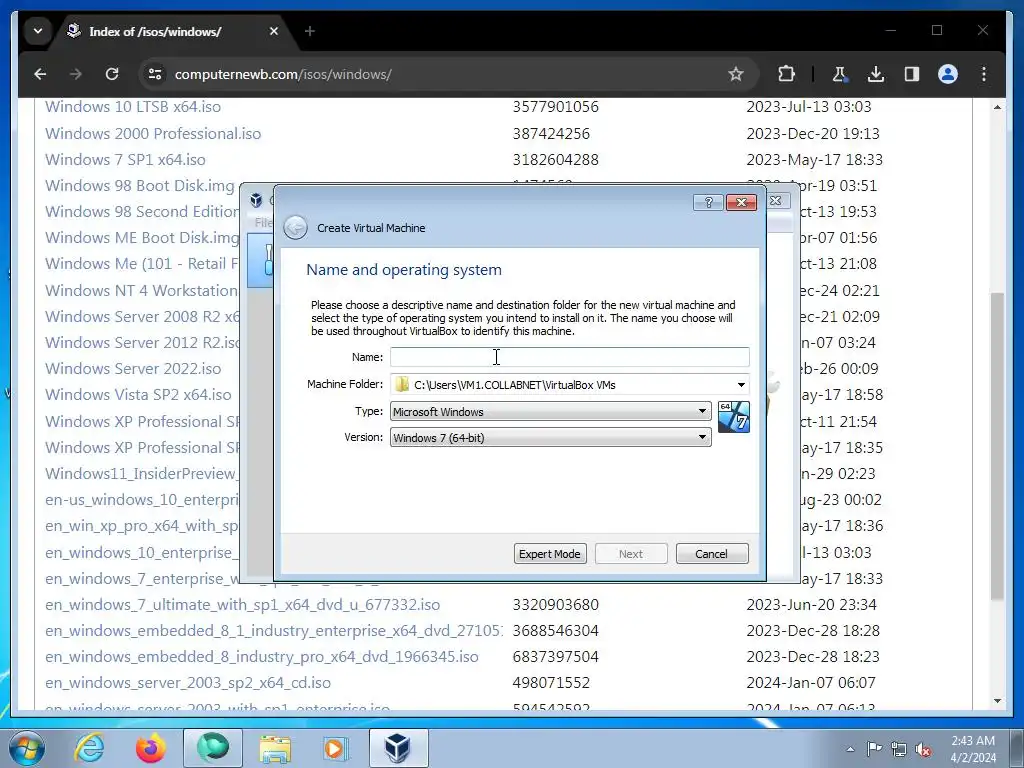Click Action Center flag tray icon
The image size is (1024, 768).
(874, 749)
